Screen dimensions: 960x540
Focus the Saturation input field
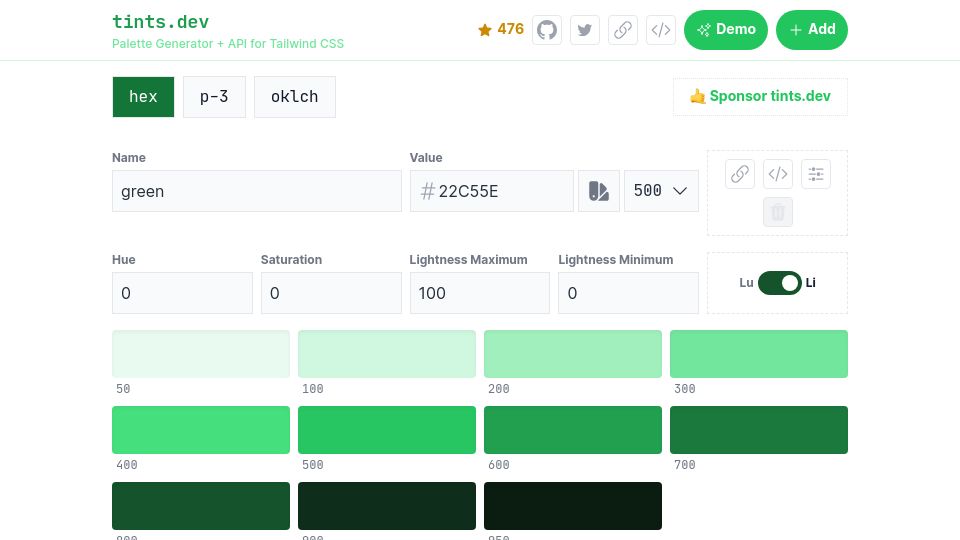[331, 293]
